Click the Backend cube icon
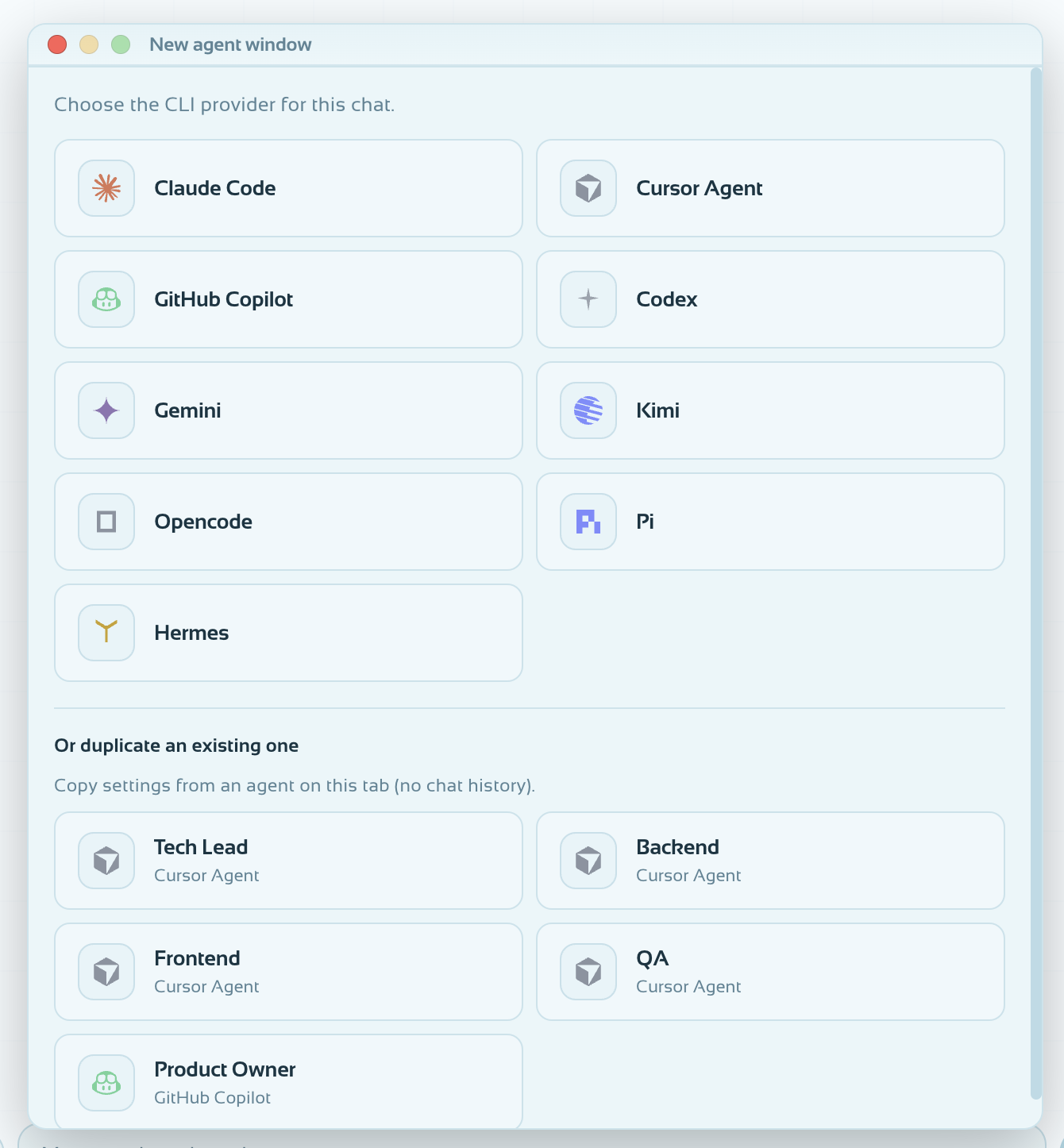1064x1148 pixels. coord(588,861)
